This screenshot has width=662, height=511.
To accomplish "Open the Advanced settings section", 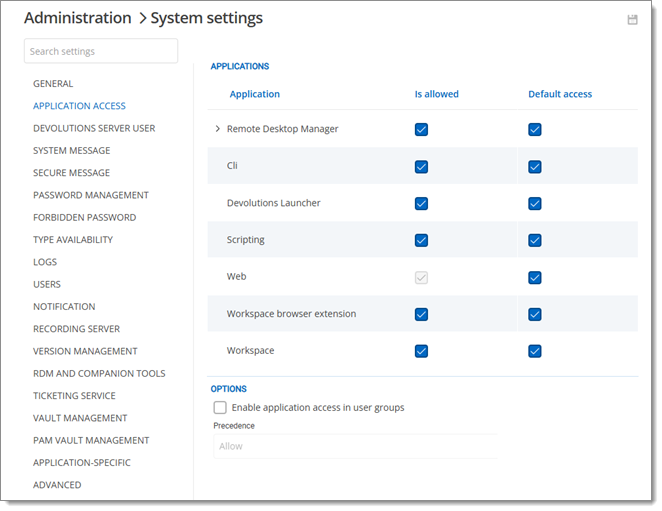I will [57, 485].
